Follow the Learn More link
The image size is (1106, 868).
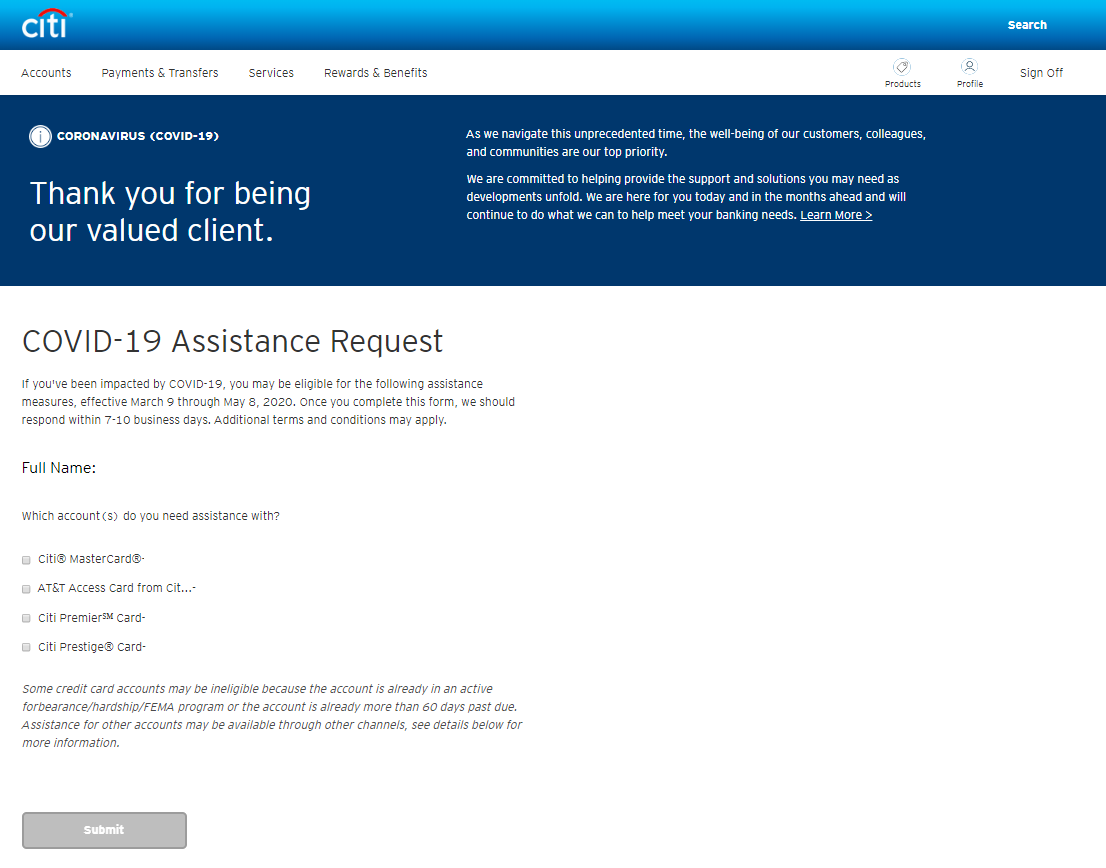click(x=836, y=215)
